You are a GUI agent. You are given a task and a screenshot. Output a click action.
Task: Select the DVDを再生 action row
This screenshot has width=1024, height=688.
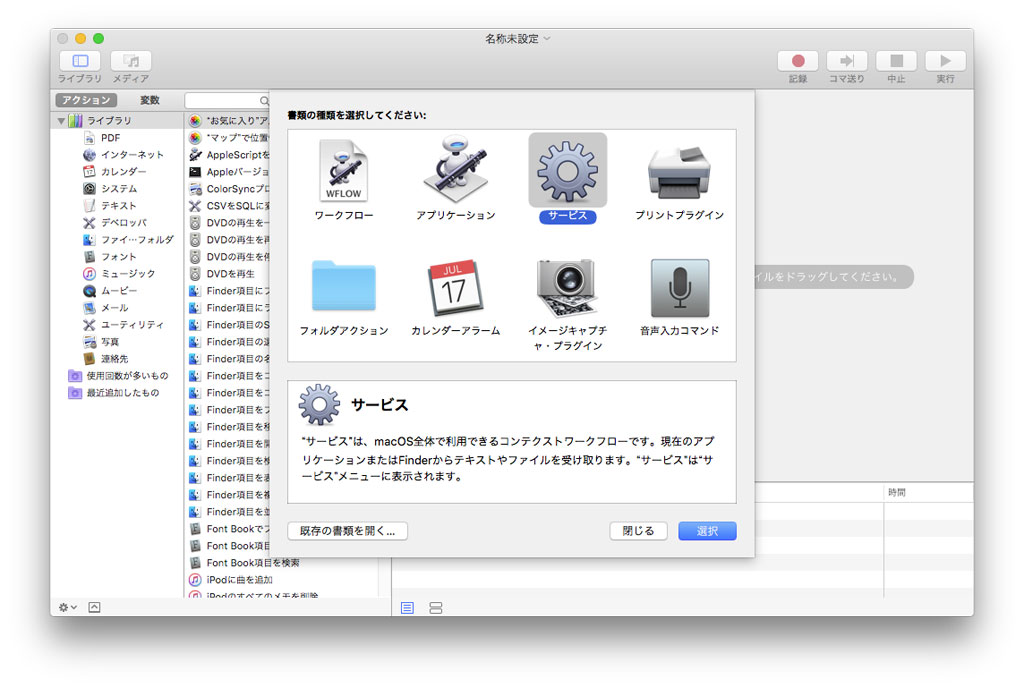(228, 274)
